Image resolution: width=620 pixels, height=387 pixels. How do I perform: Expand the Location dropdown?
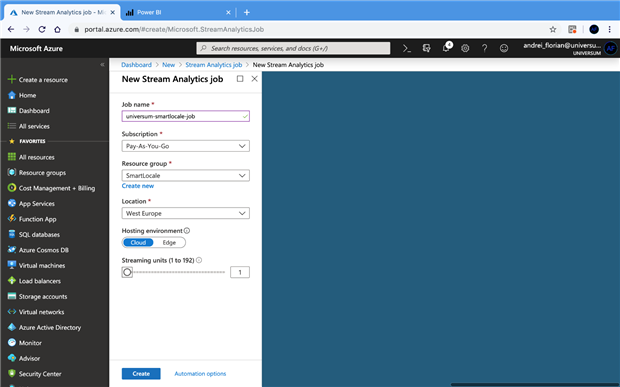pyautogui.click(x=185, y=213)
